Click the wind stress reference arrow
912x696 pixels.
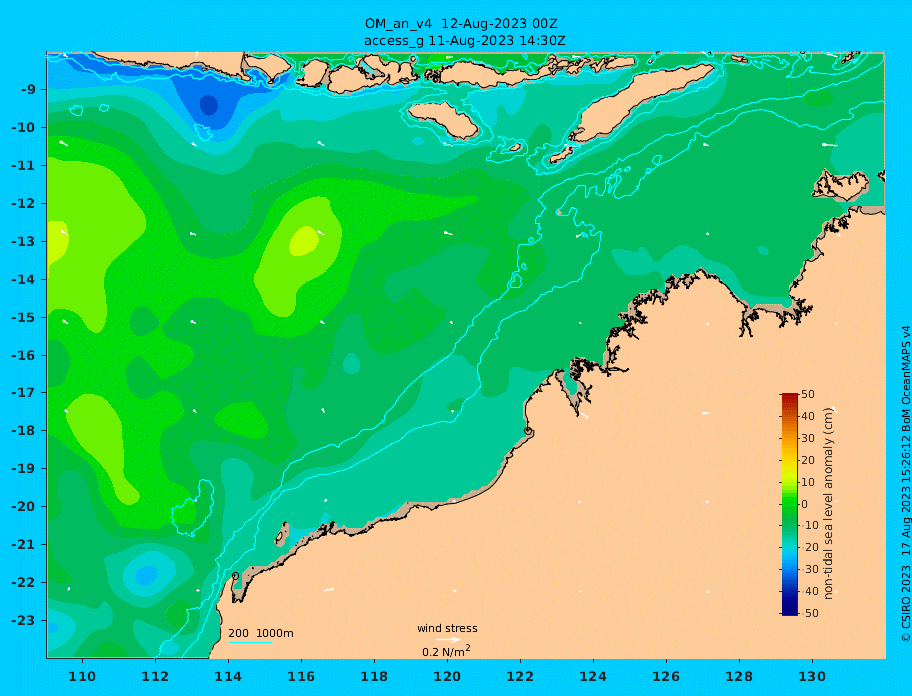[x=448, y=640]
